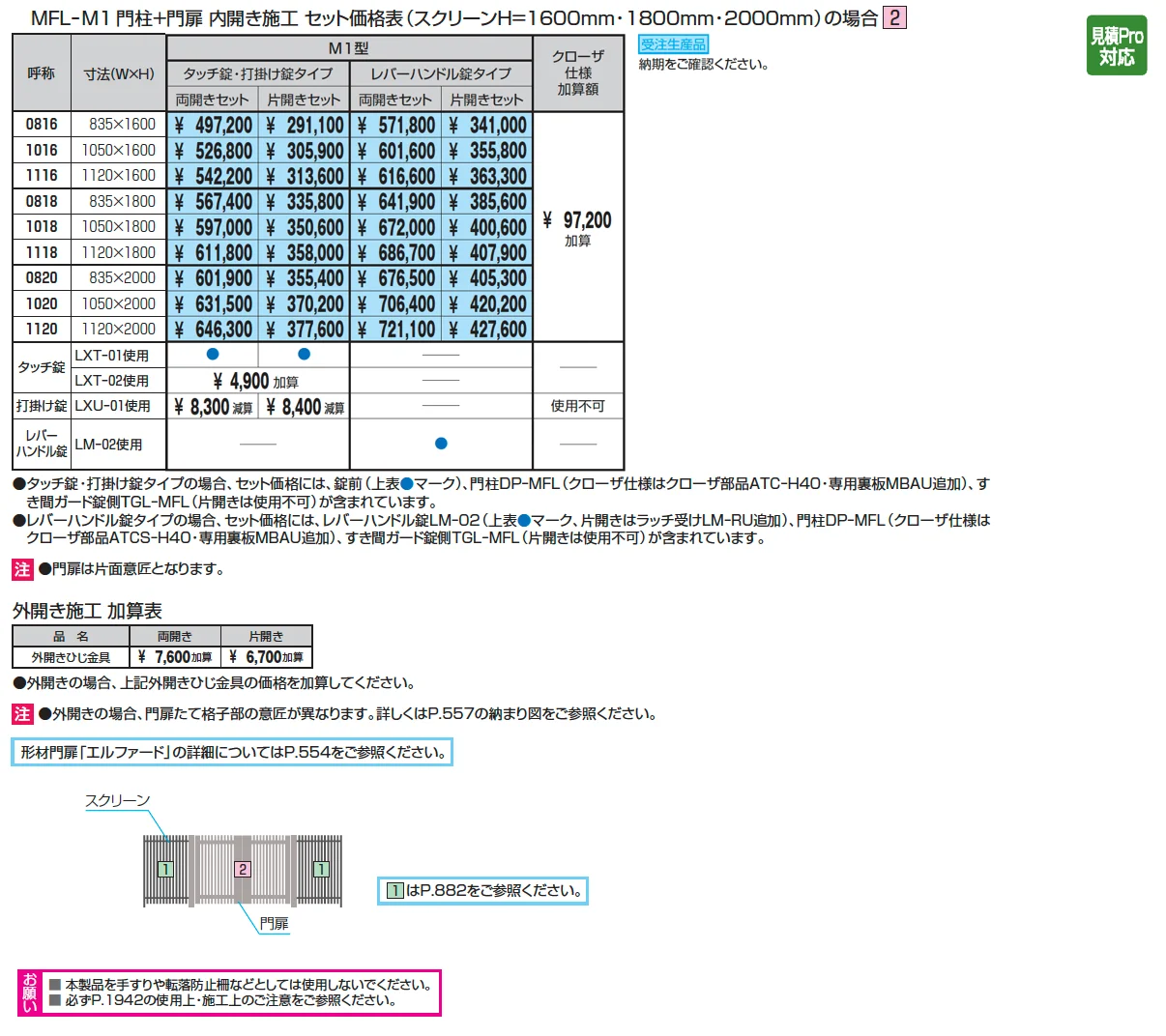Click the 8,300 減算 cell

[213, 407]
